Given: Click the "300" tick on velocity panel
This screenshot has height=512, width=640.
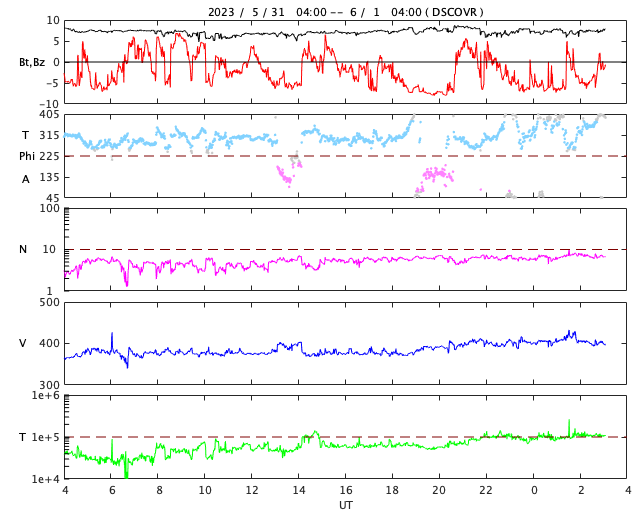Looking at the screenshot, I should [49, 385].
